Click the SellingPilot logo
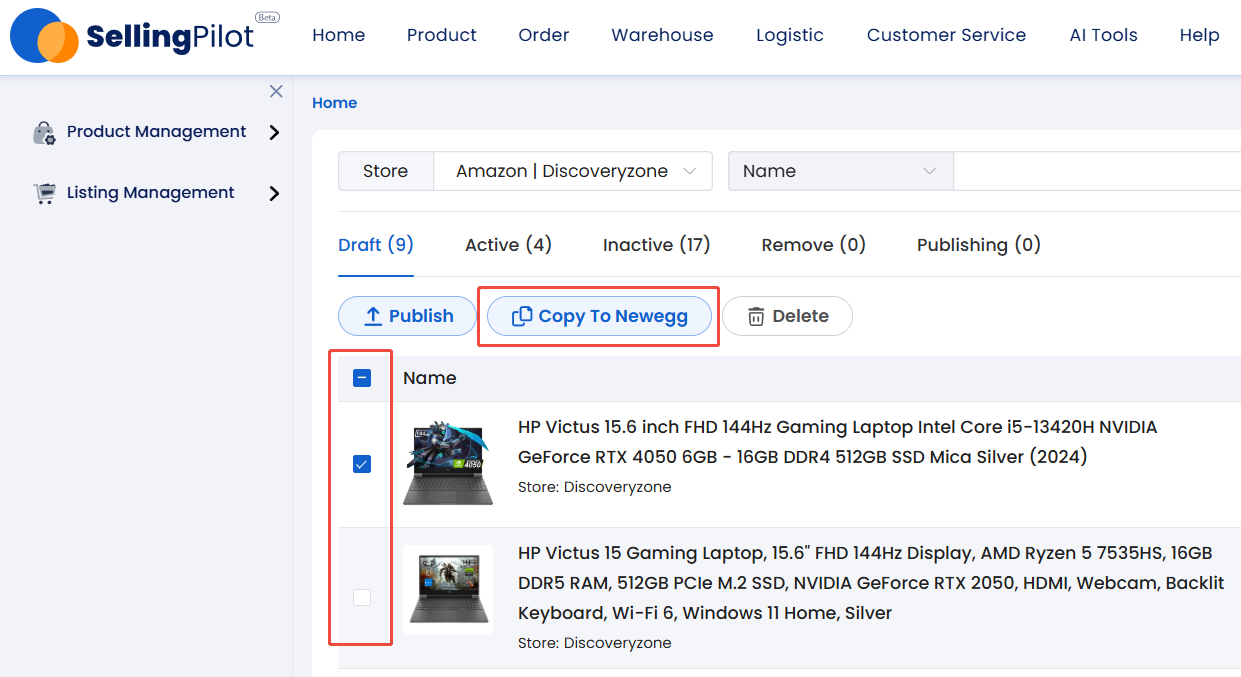Screen dimensions: 1241x677 point(144,36)
